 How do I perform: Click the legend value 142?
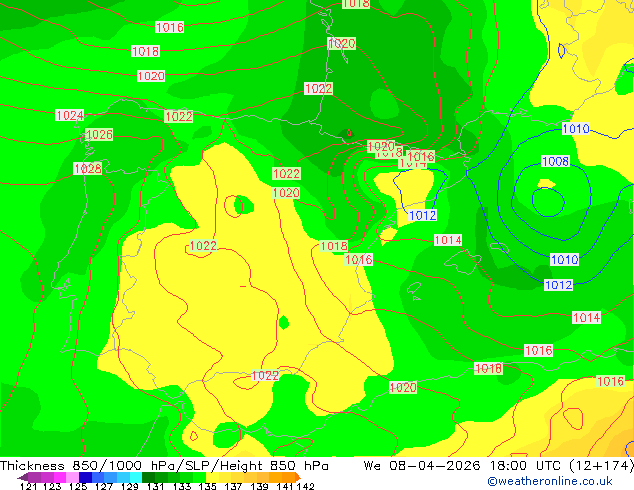coord(305,486)
